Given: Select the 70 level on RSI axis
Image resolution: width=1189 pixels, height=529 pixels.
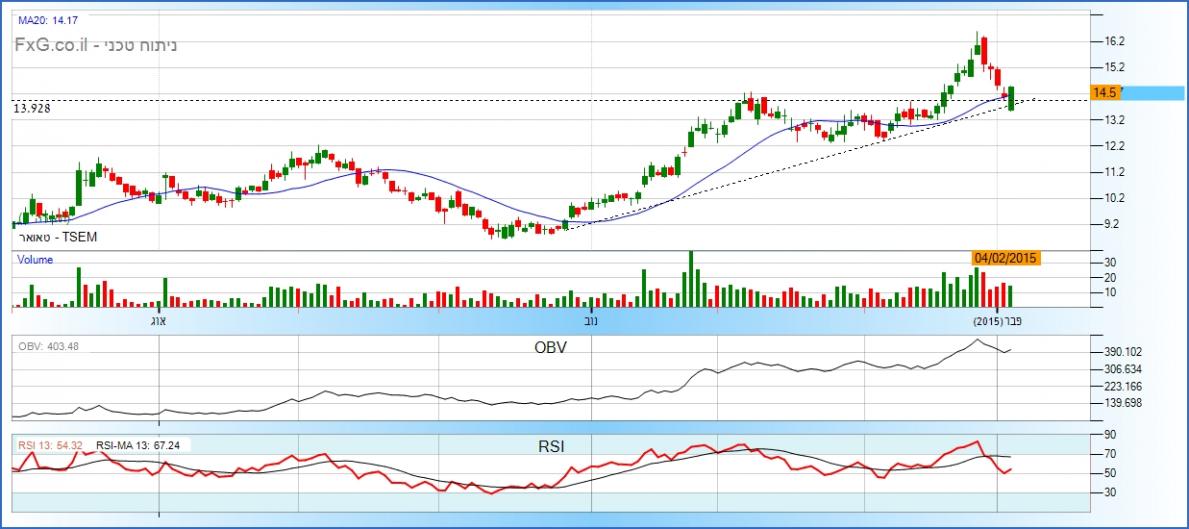Looking at the screenshot, I should (1109, 453).
